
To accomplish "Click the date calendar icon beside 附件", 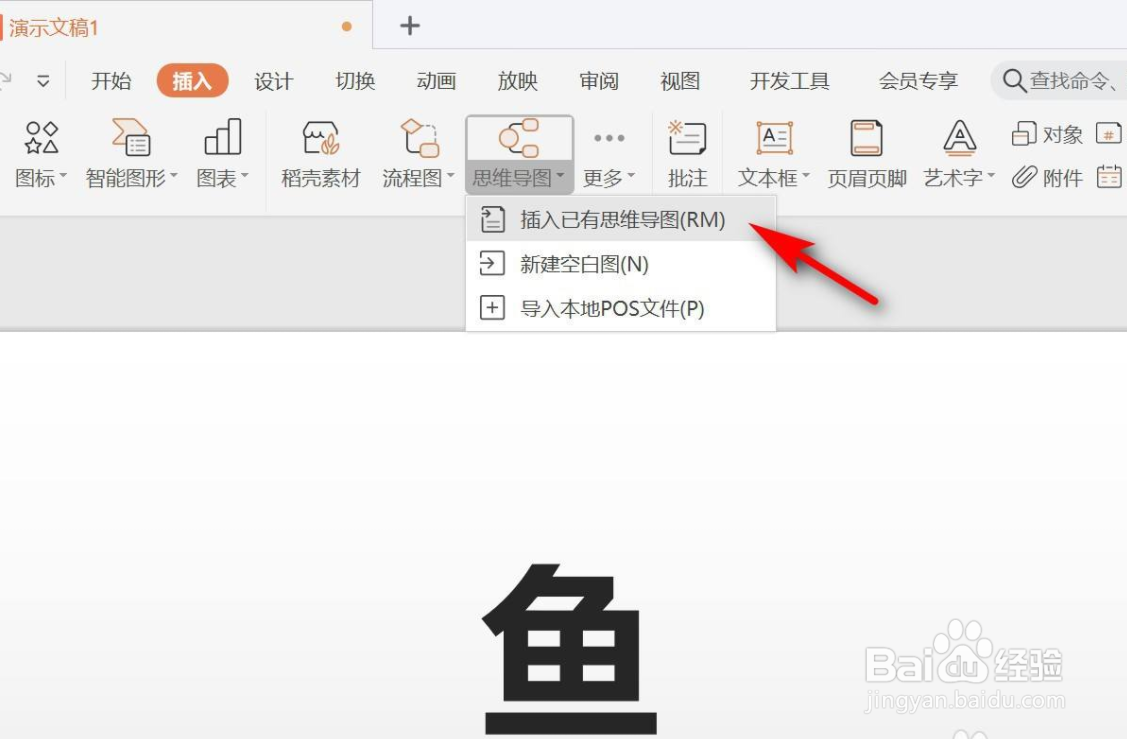I will [1108, 176].
